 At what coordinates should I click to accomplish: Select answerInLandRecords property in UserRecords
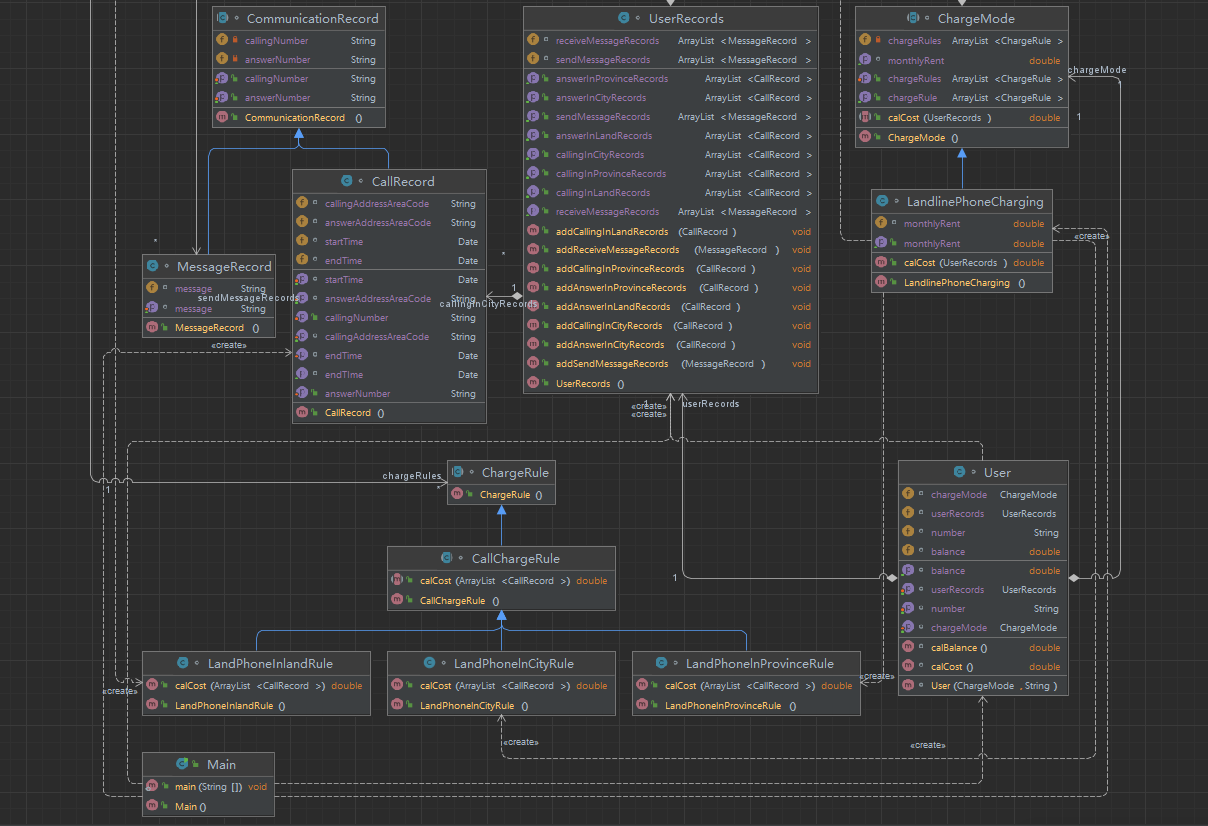[671, 136]
